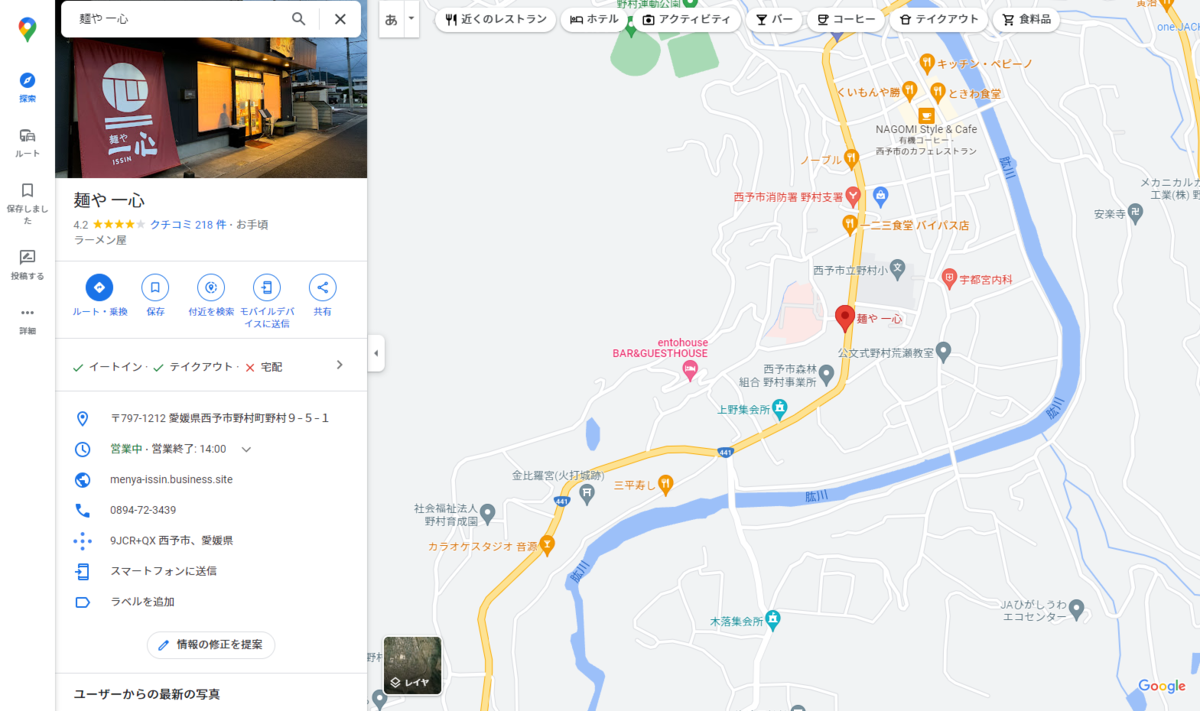Click the くいもんや勝 restaurant marker
Screen dimensions: 1200x711
coord(908,91)
